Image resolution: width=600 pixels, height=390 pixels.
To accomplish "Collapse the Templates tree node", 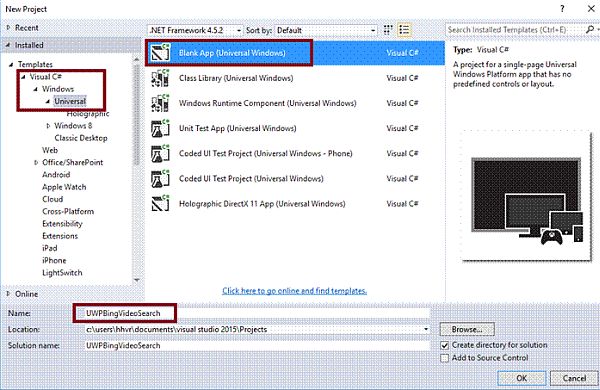I will pyautogui.click(x=11, y=65).
